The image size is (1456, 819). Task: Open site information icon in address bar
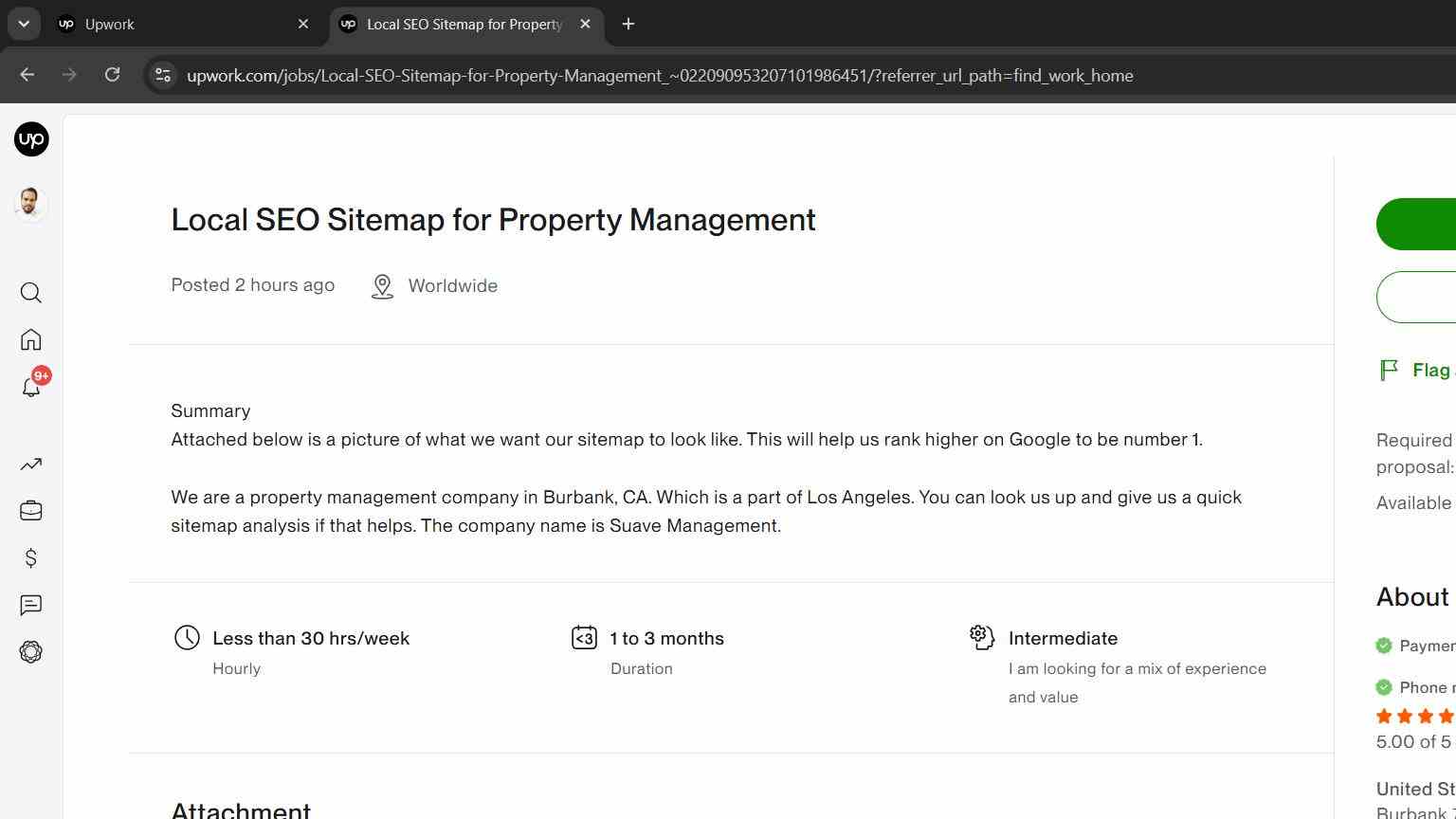coord(163,75)
